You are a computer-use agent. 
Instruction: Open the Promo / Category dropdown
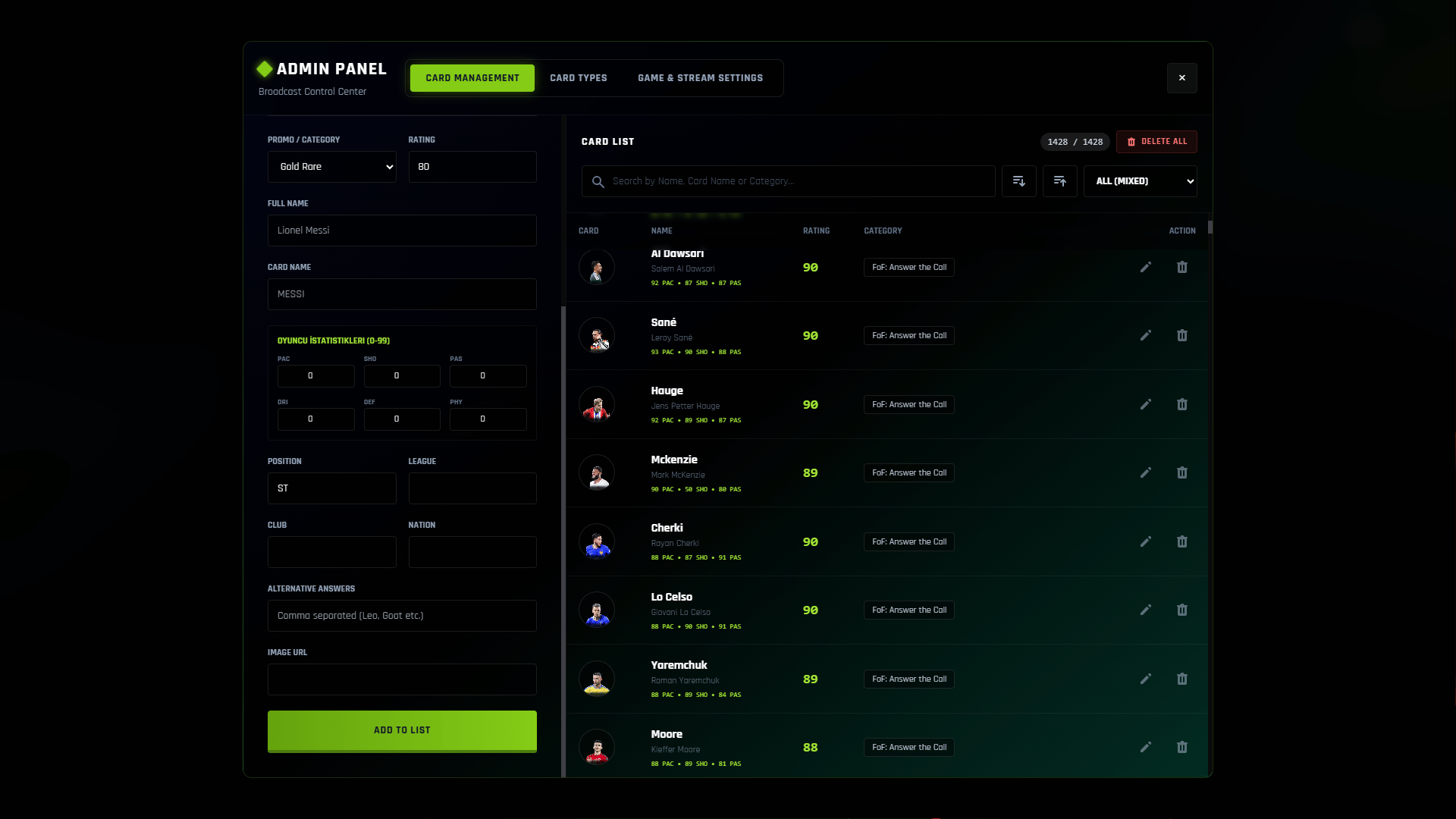331,167
